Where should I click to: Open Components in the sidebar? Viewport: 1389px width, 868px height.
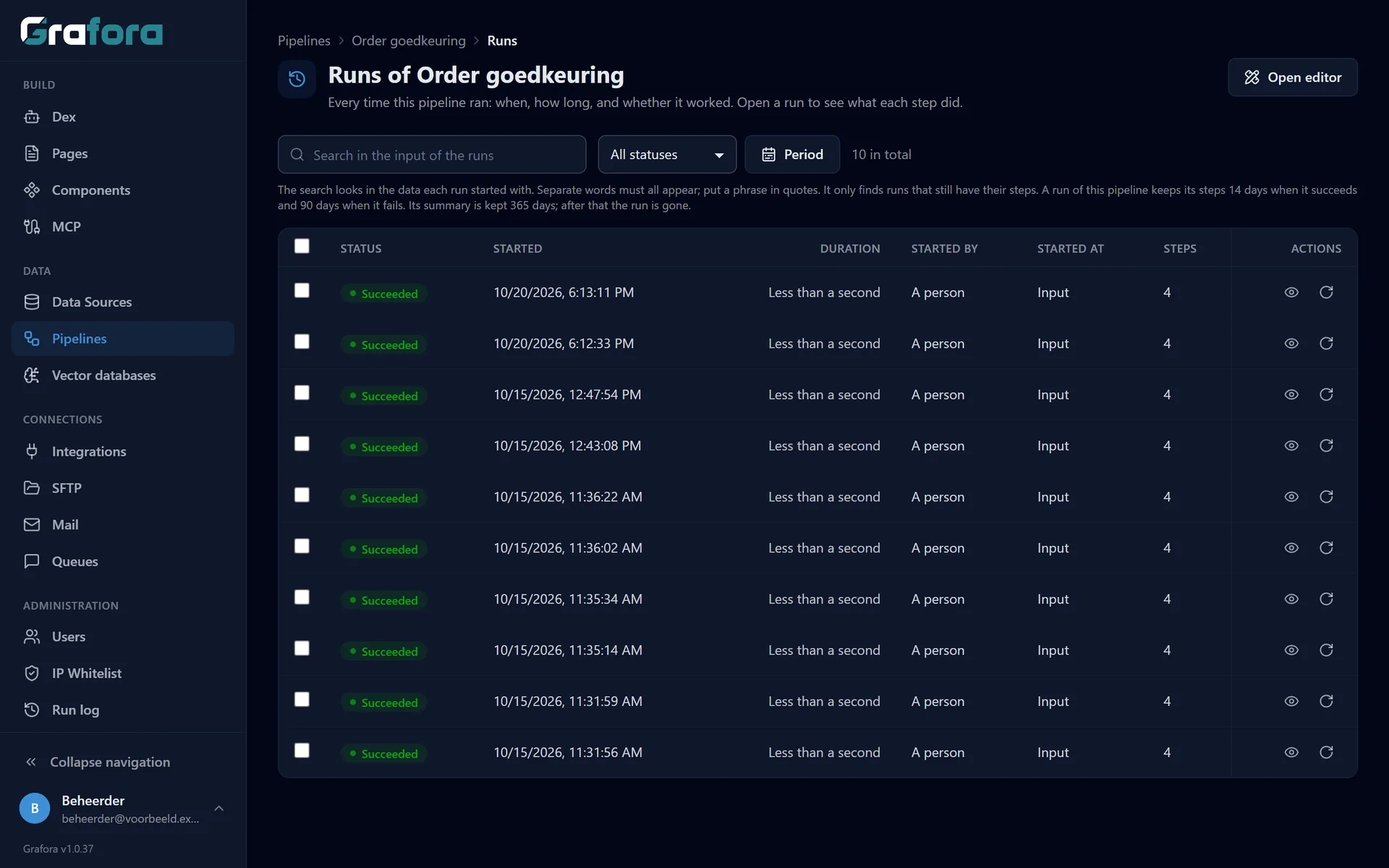123,190
